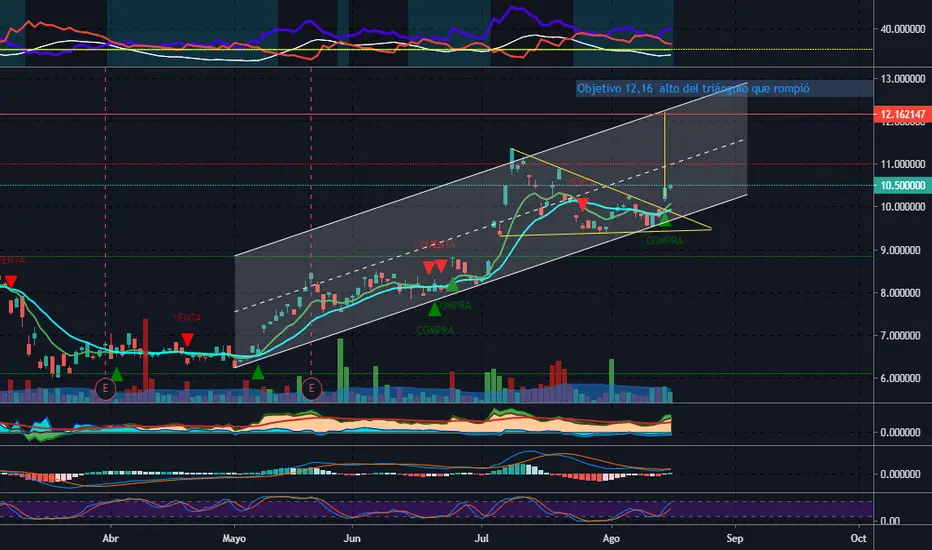The height and width of the screenshot is (550, 932).
Task: Click the Oct label on time axis
Action: [858, 538]
